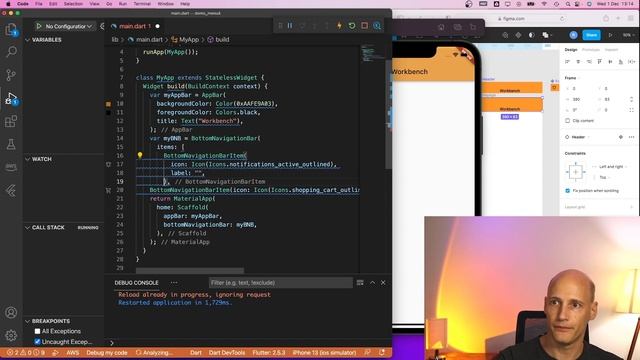Screen dimensions: 640x360
Task: Select iPhone 13 simulator device in status bar
Action: click(x=324, y=353)
